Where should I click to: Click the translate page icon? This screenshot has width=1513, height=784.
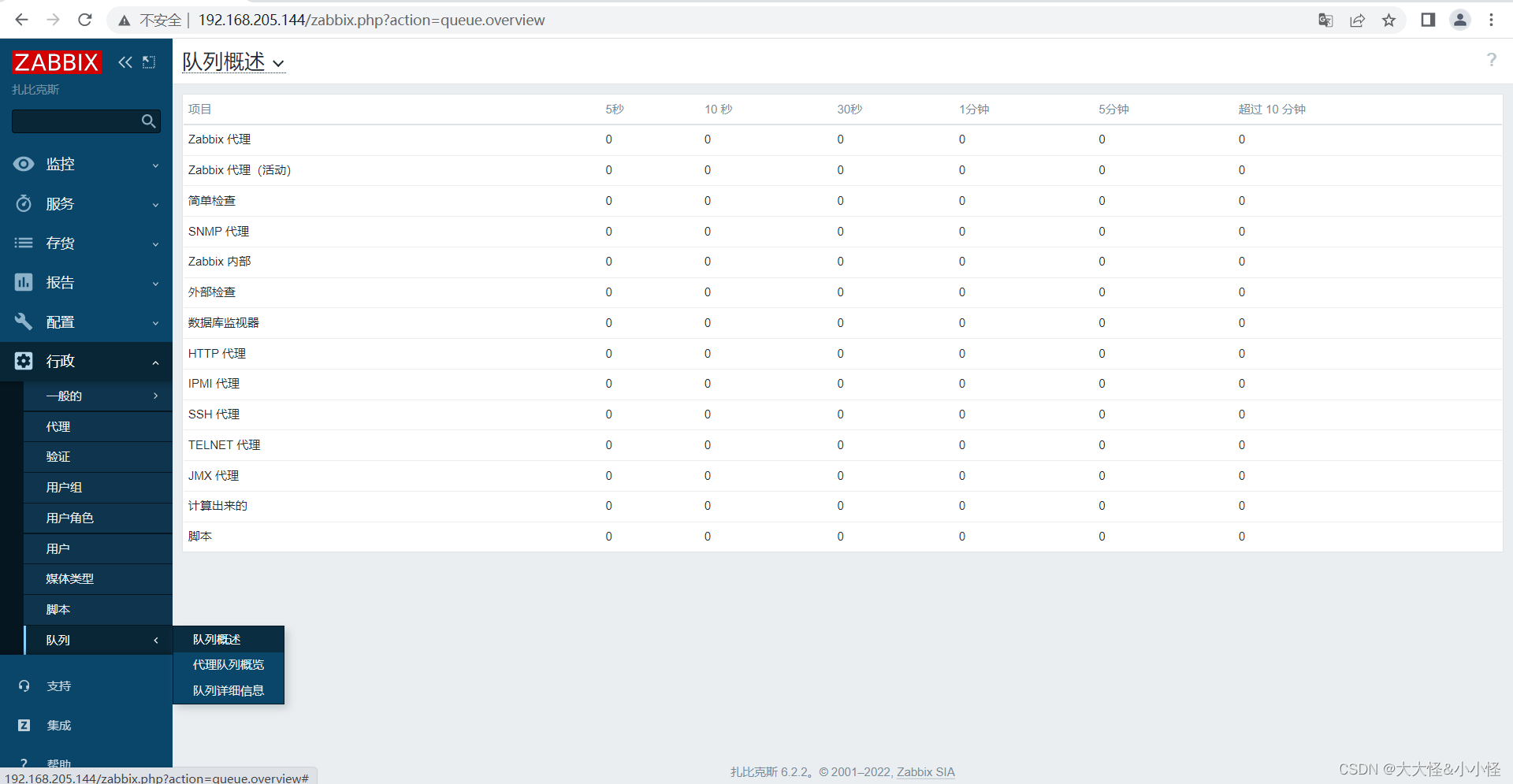point(1325,20)
